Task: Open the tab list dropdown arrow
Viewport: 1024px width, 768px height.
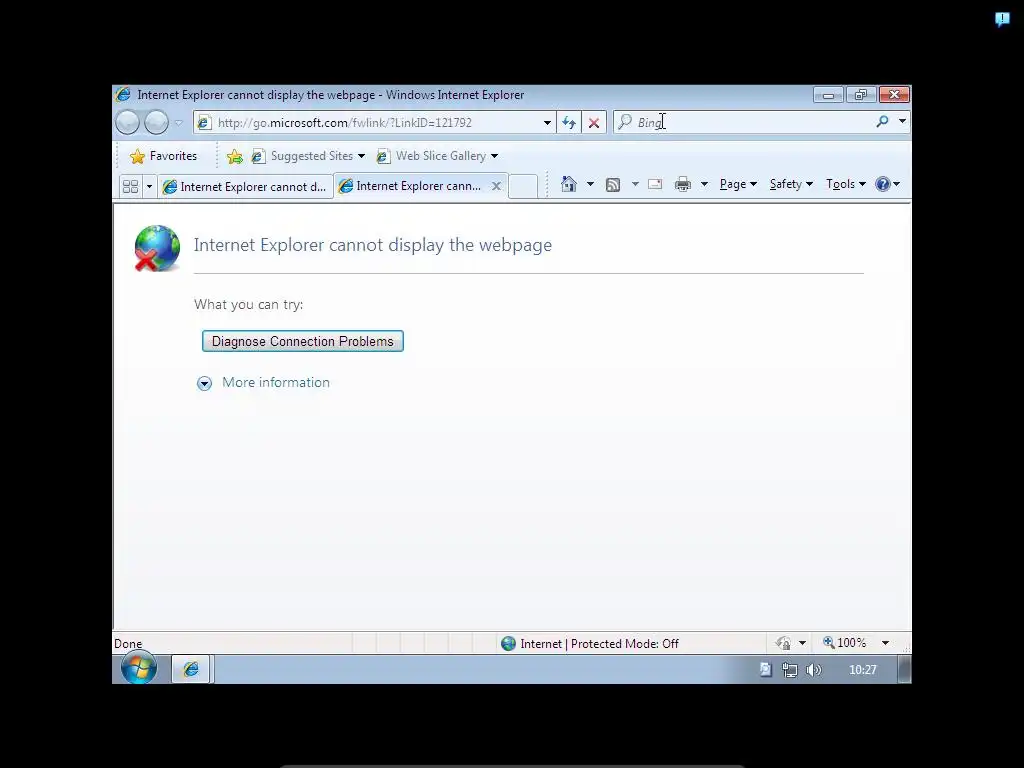Action: coord(149,187)
